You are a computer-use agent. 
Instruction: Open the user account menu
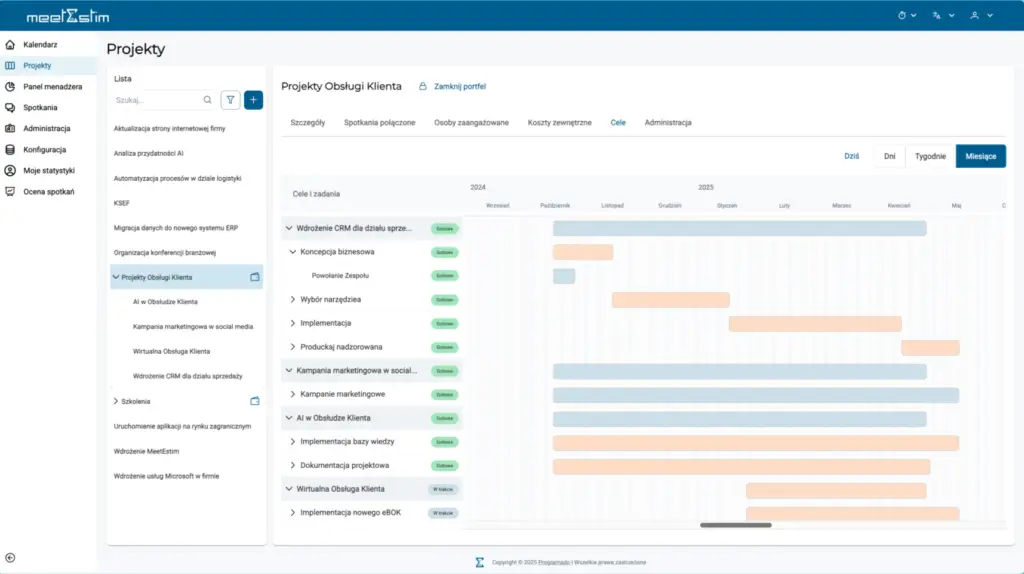tap(982, 16)
